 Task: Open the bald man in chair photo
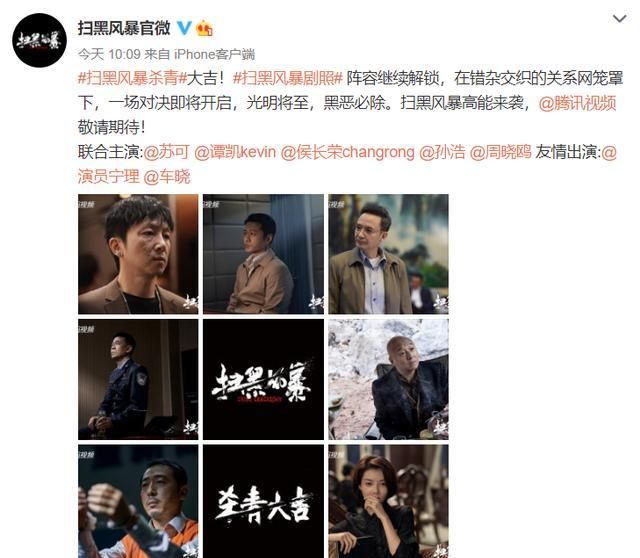389,379
